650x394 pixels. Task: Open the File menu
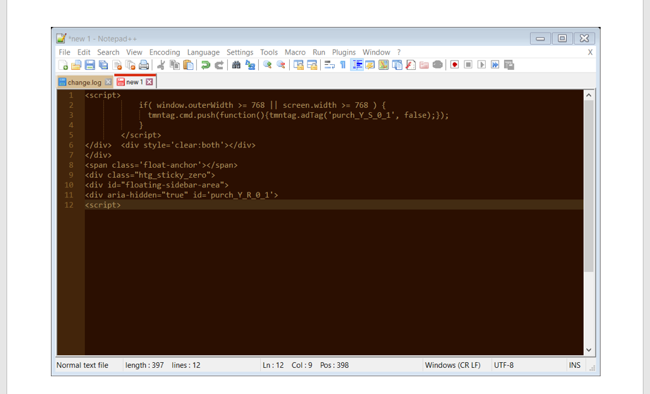click(x=64, y=52)
